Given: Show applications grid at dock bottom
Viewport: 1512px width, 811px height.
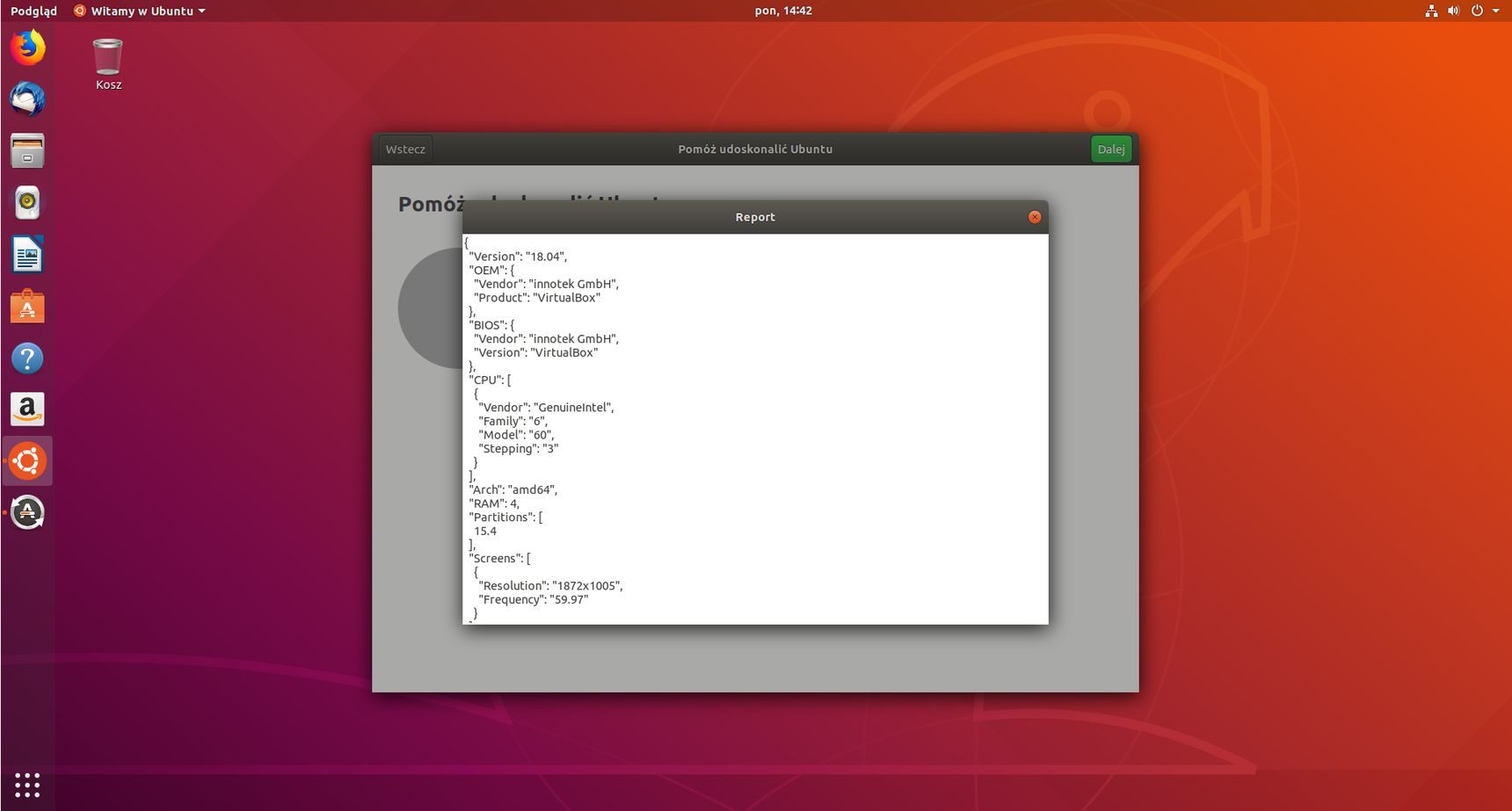Looking at the screenshot, I should pos(27,785).
